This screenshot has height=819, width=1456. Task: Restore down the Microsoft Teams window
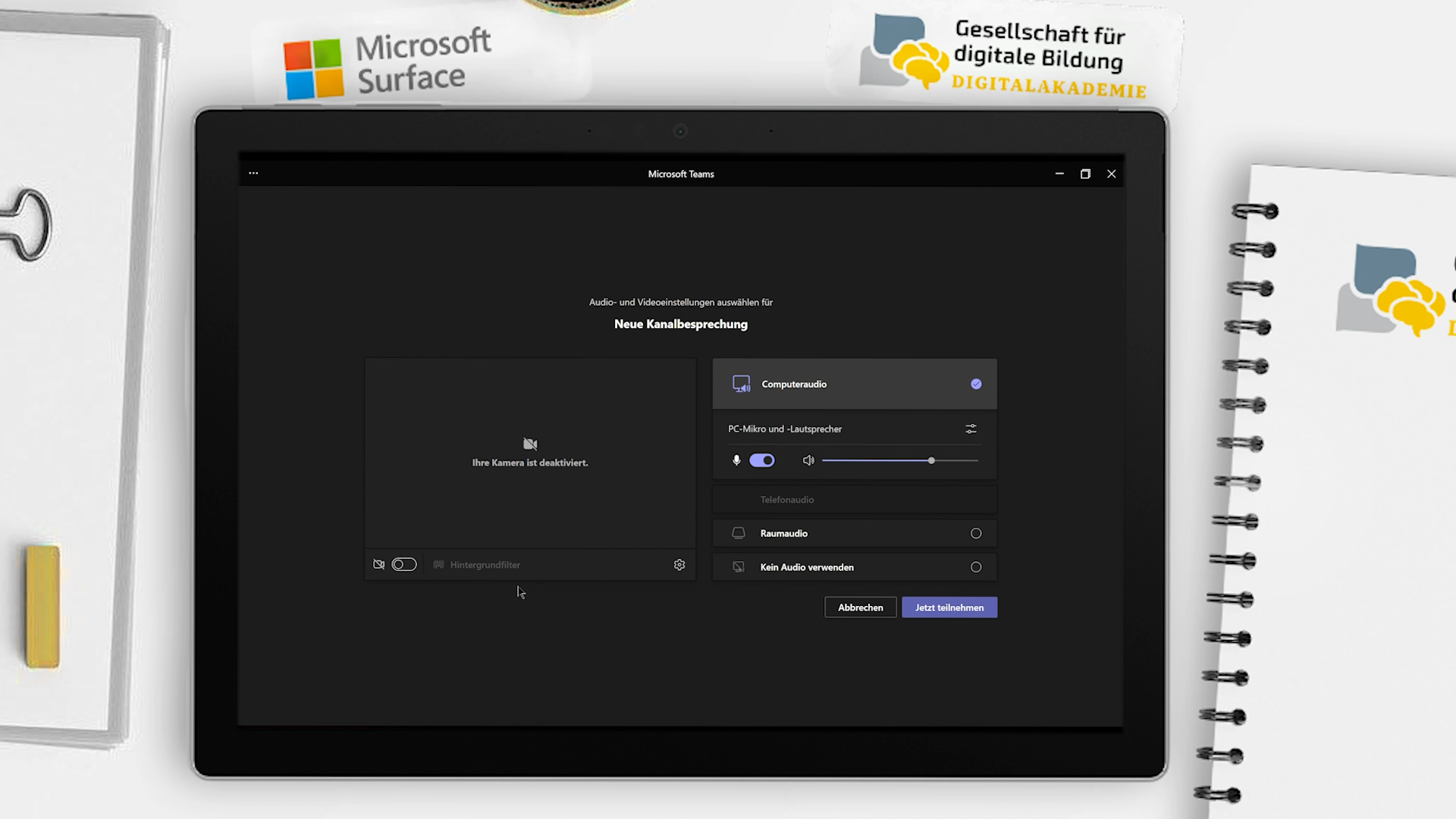1085,174
